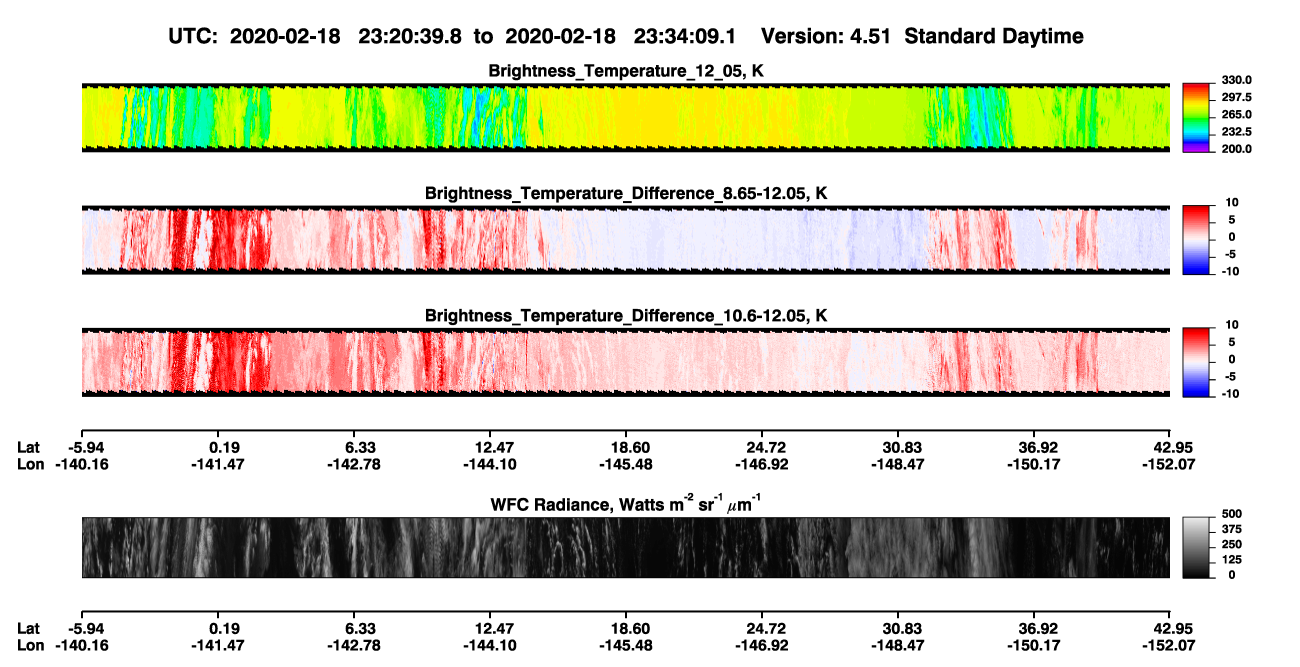This screenshot has height=667, width=1300.
Task: Click the '200.0' color bar label
Action: click(x=1235, y=148)
